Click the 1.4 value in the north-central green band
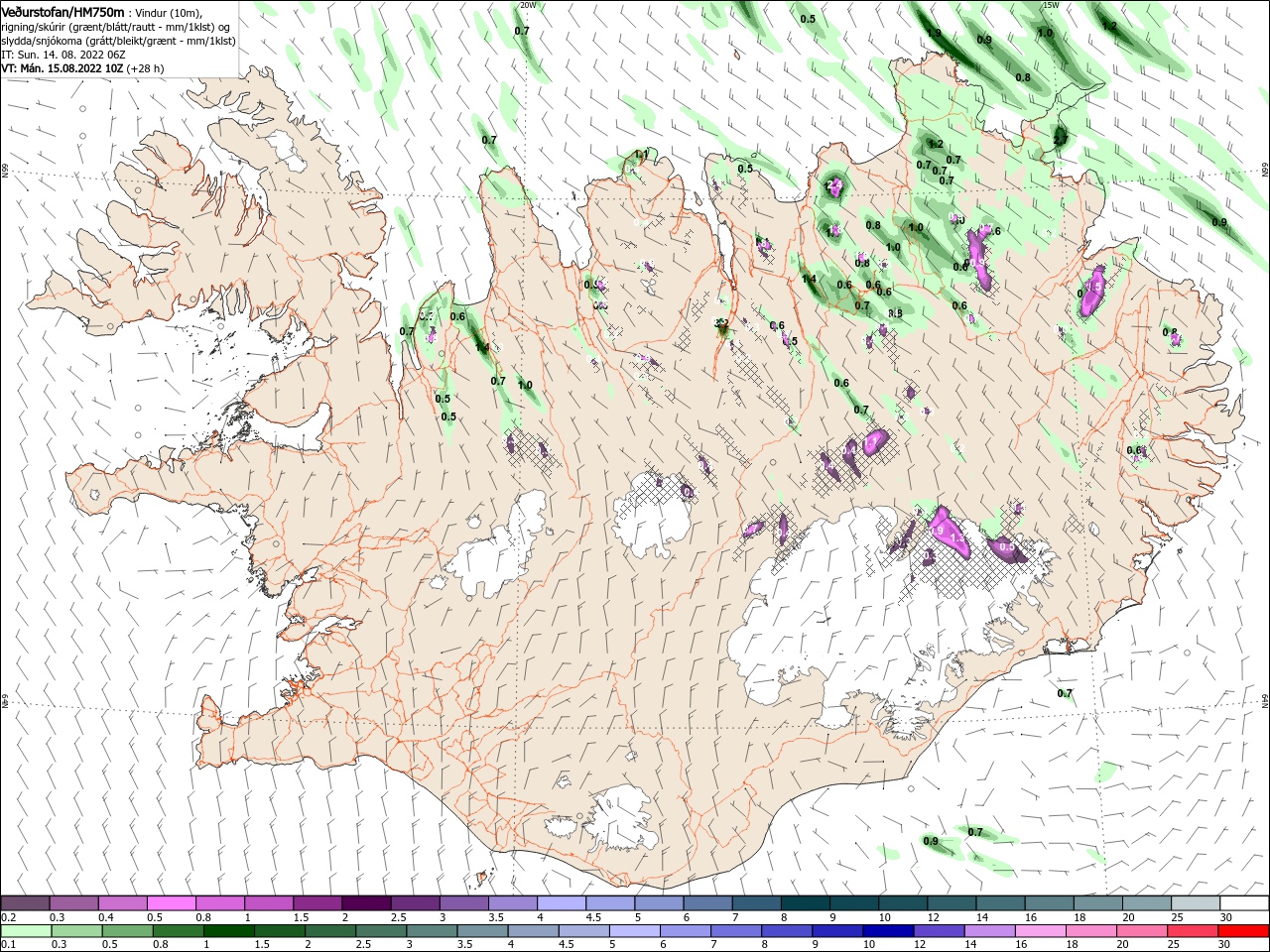Screen dimensions: 1270x952 pyautogui.click(x=809, y=279)
